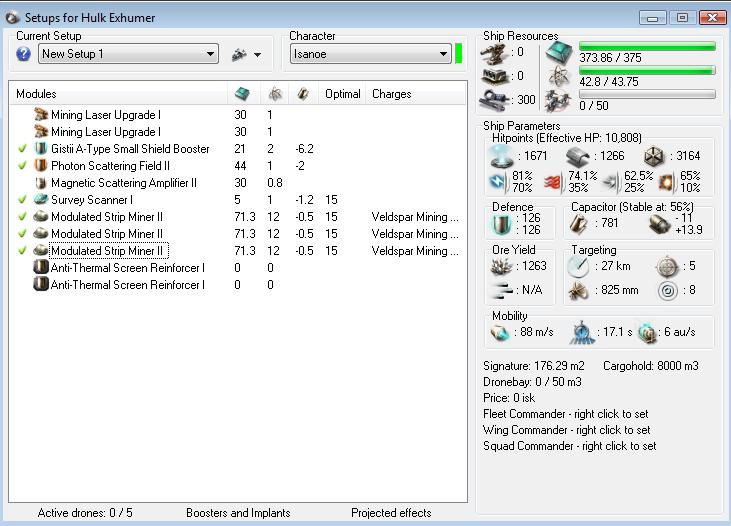Screen dimensions: 731x526
Task: Click the targeting range icon showing 27 km
Action: point(578,266)
